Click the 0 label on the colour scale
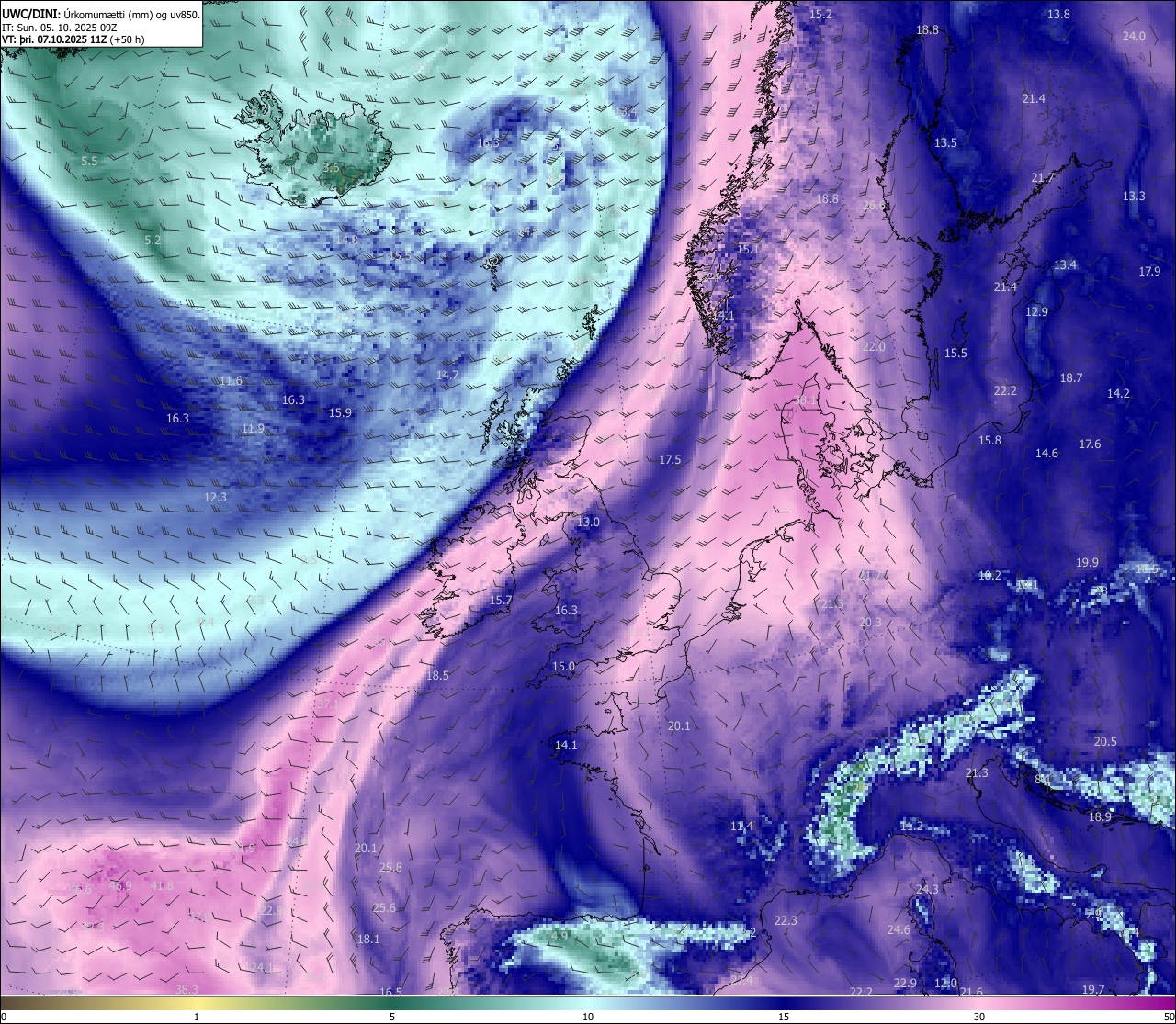The width and height of the screenshot is (1176, 1024). click(x=4, y=1017)
